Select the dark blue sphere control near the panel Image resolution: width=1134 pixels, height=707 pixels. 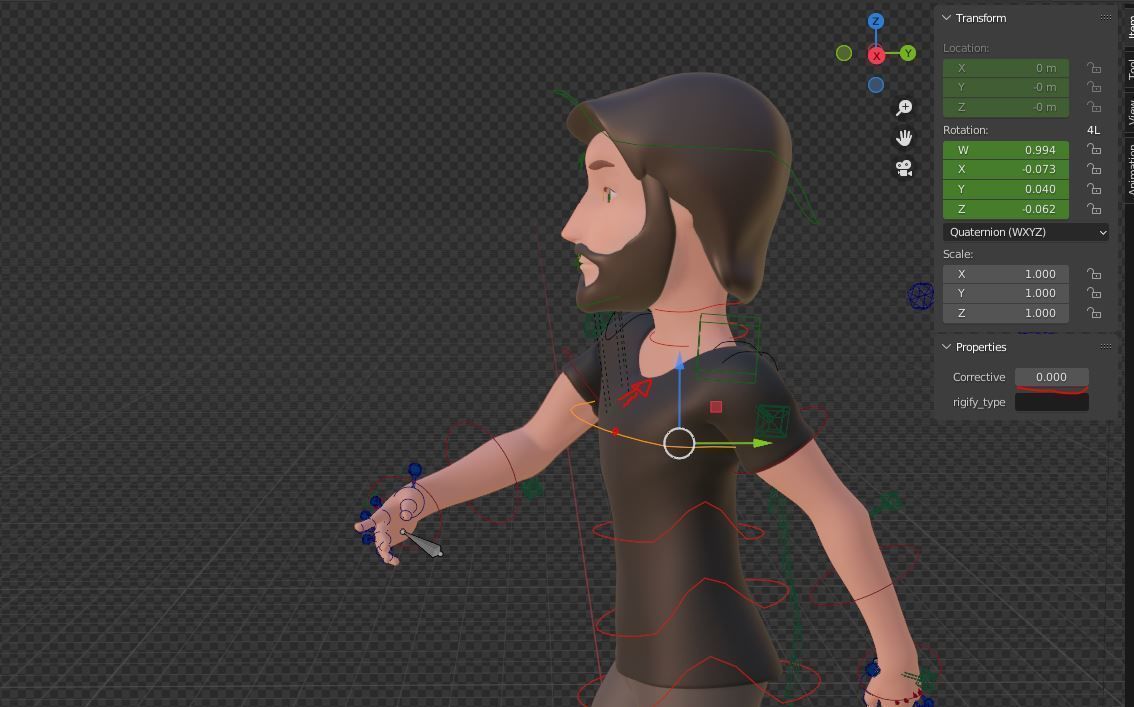pos(921,296)
